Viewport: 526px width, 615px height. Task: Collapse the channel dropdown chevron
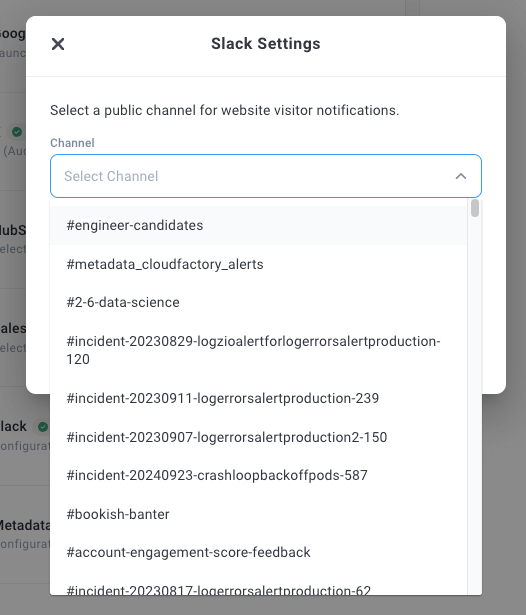461,176
